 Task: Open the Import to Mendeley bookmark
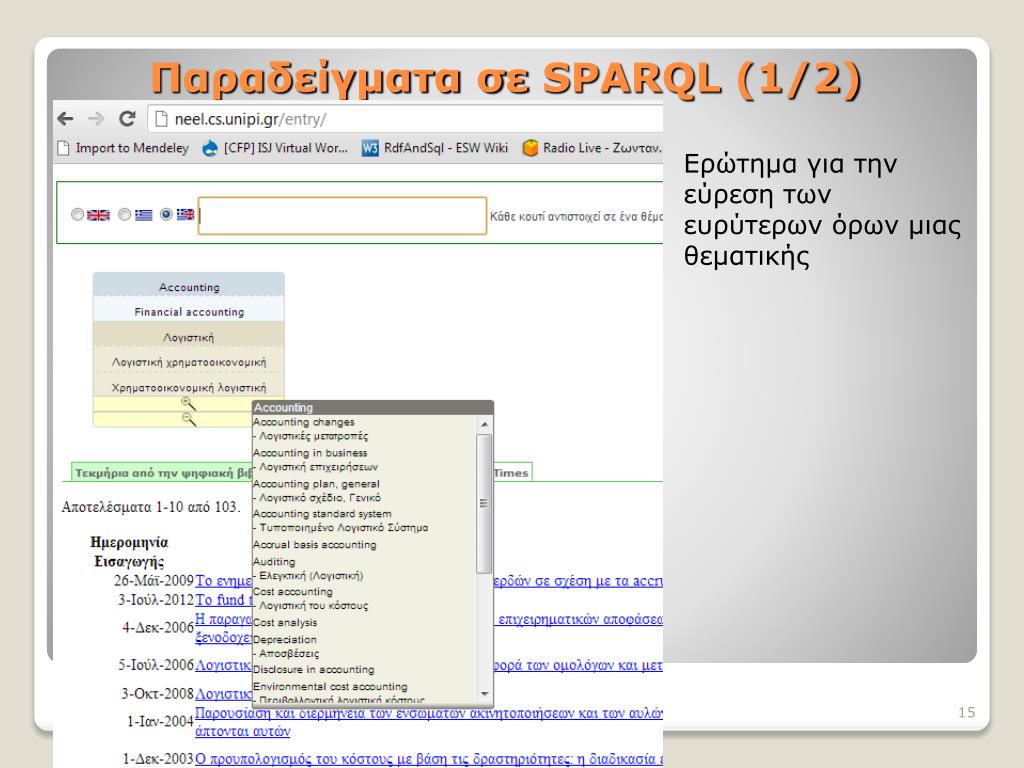click(x=124, y=148)
